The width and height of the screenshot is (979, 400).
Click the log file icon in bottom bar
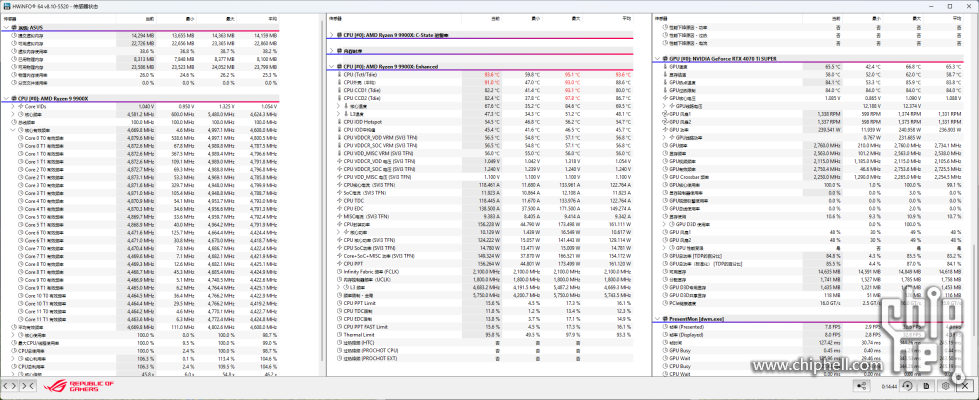[927, 386]
